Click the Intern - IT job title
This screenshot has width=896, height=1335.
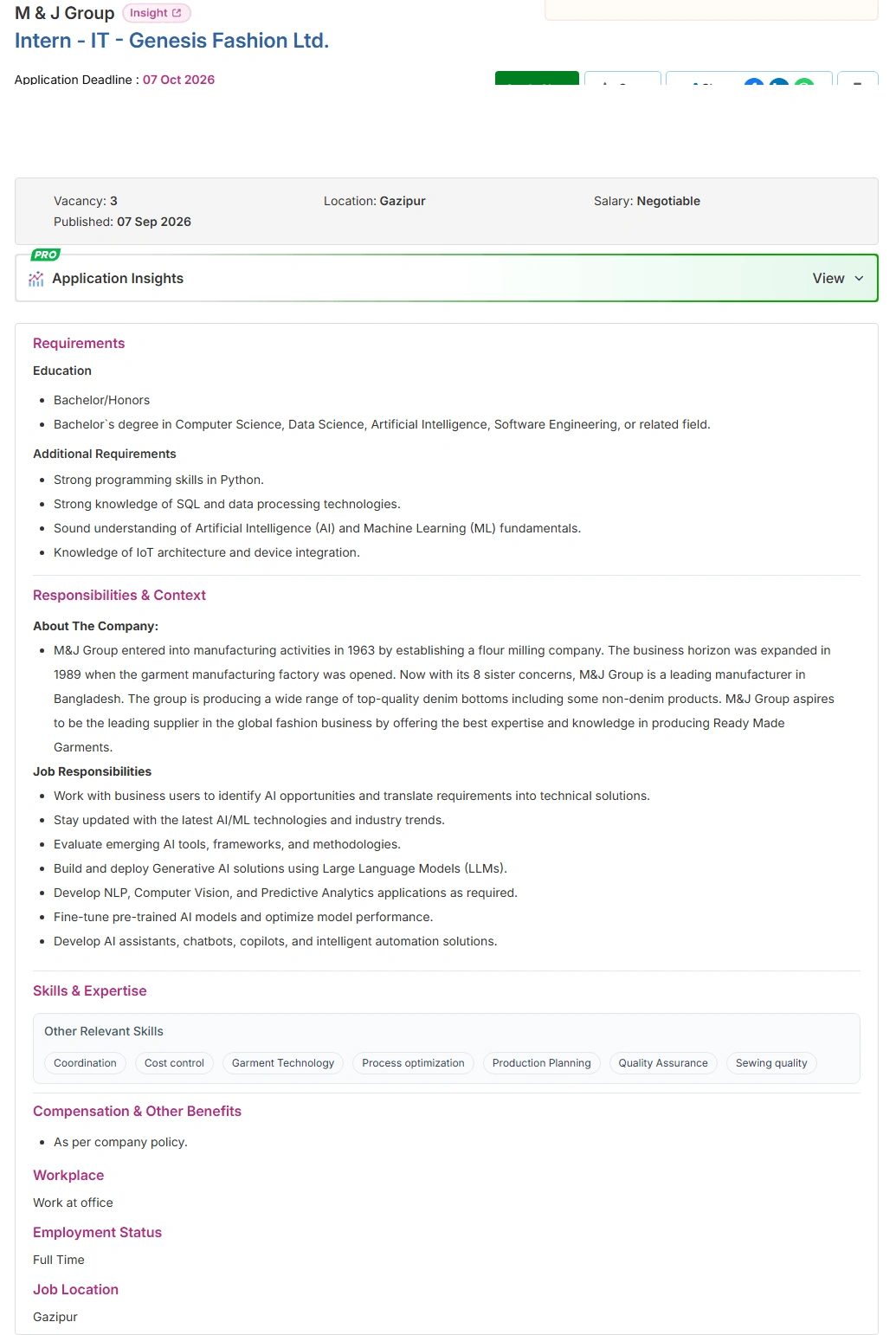point(171,41)
